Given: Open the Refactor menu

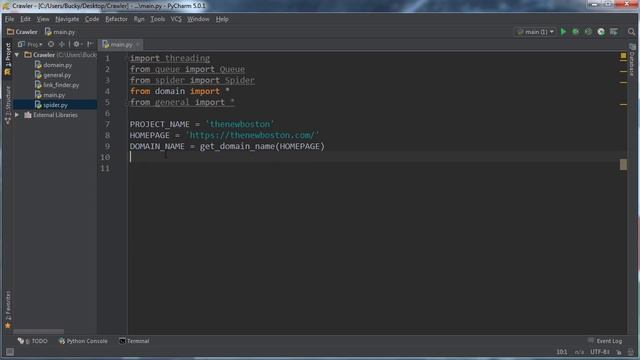Looking at the screenshot, I should (x=116, y=19).
